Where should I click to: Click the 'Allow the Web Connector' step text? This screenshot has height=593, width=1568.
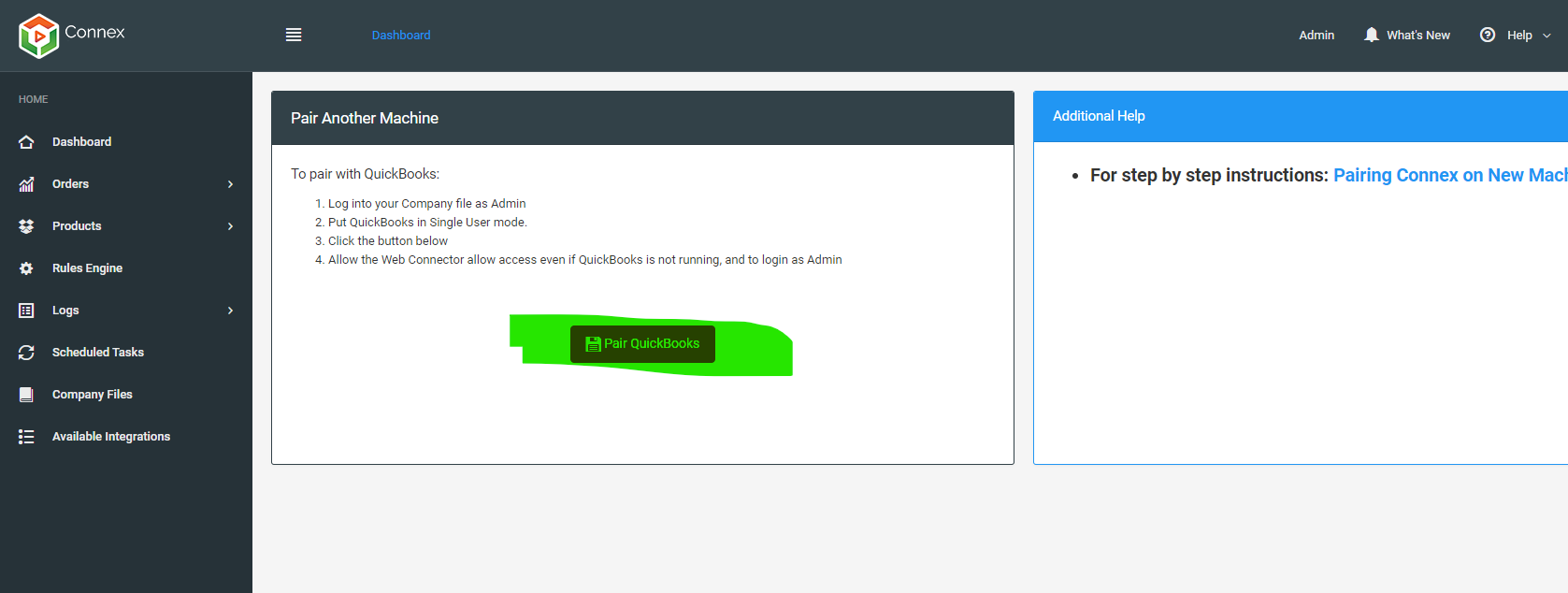pos(584,260)
